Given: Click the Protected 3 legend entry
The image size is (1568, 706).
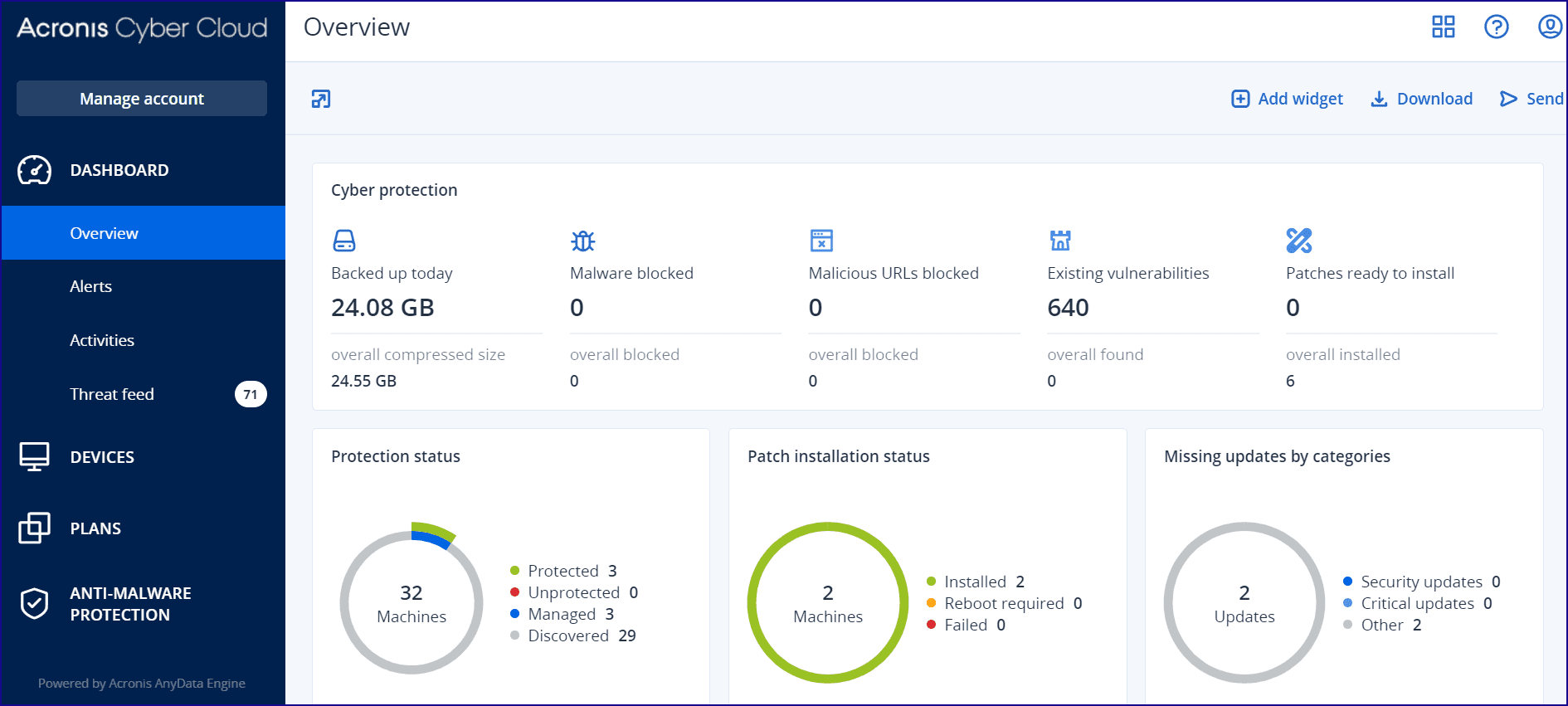Looking at the screenshot, I should tap(563, 571).
